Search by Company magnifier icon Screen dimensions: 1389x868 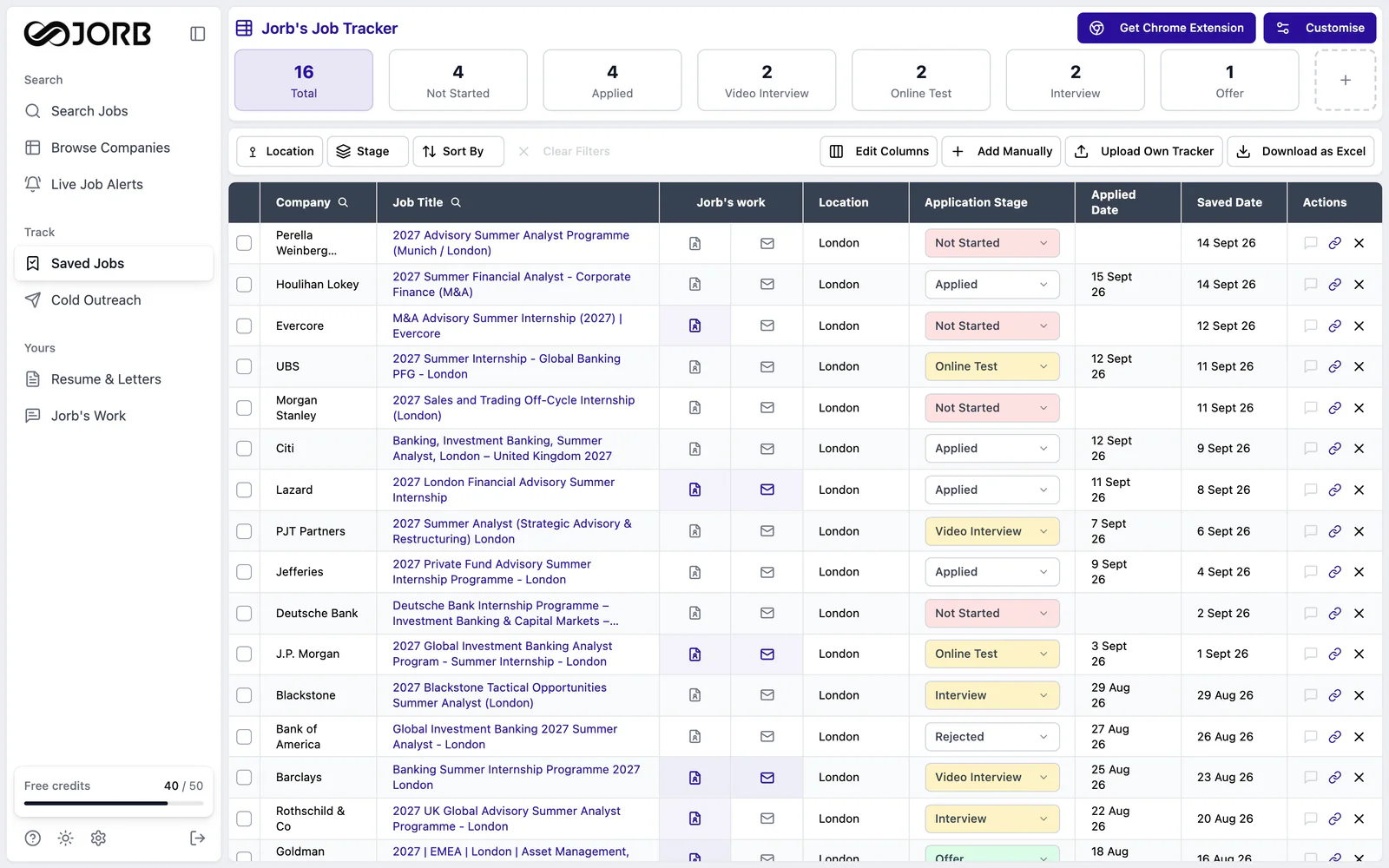343,202
